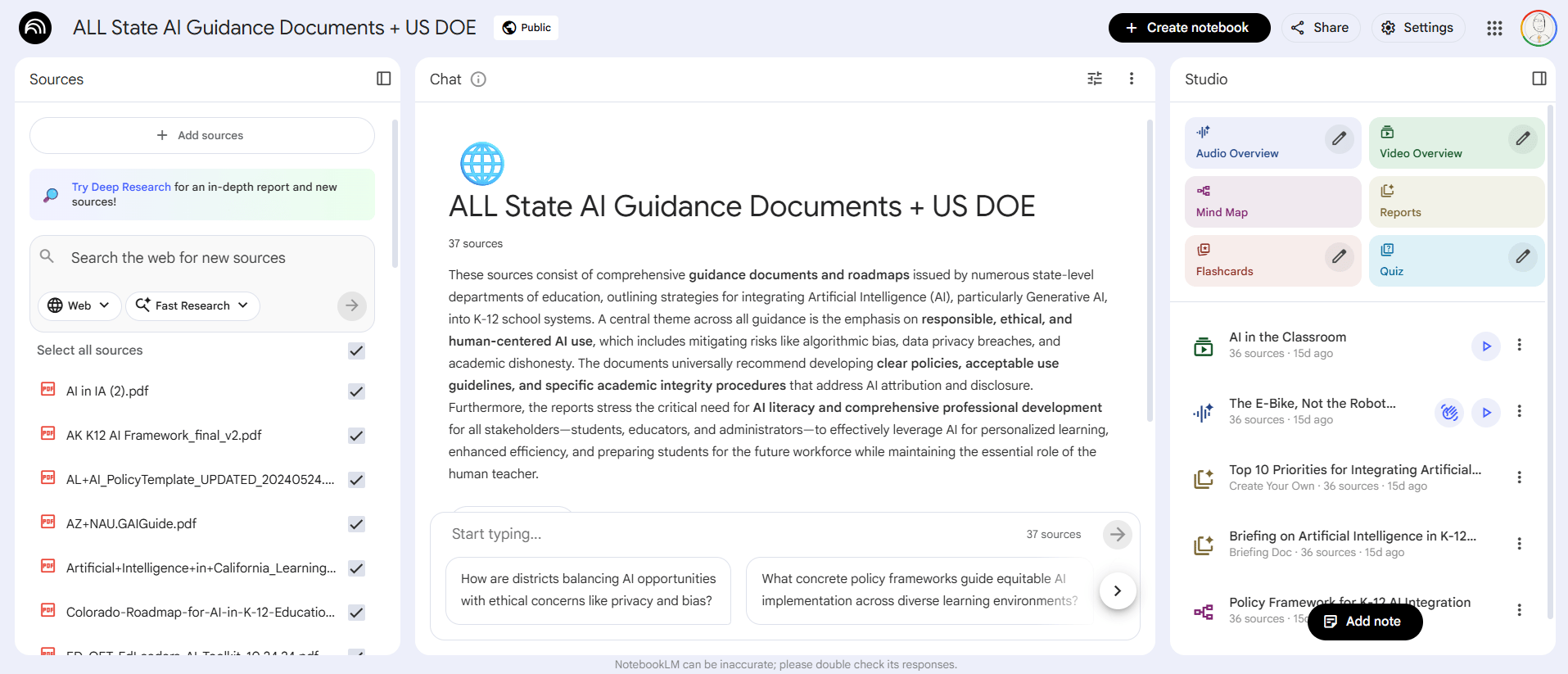Uncheck Colorado-Roadmap-for-AI source
This screenshot has height=674, width=1568.
coord(356,613)
